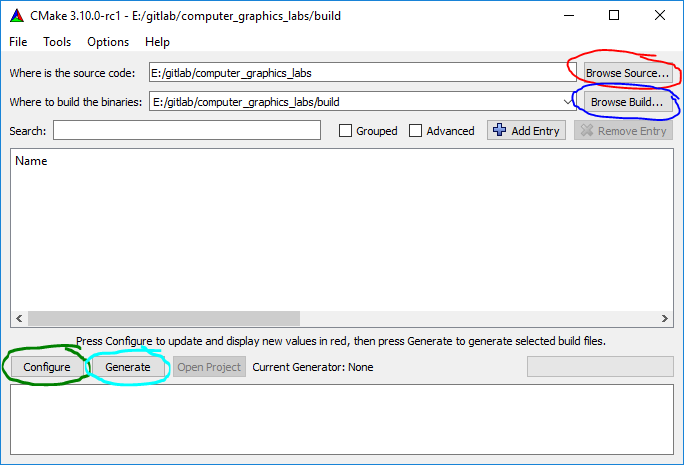
Task: Click the plus icon on Add Entry
Action: pos(499,130)
